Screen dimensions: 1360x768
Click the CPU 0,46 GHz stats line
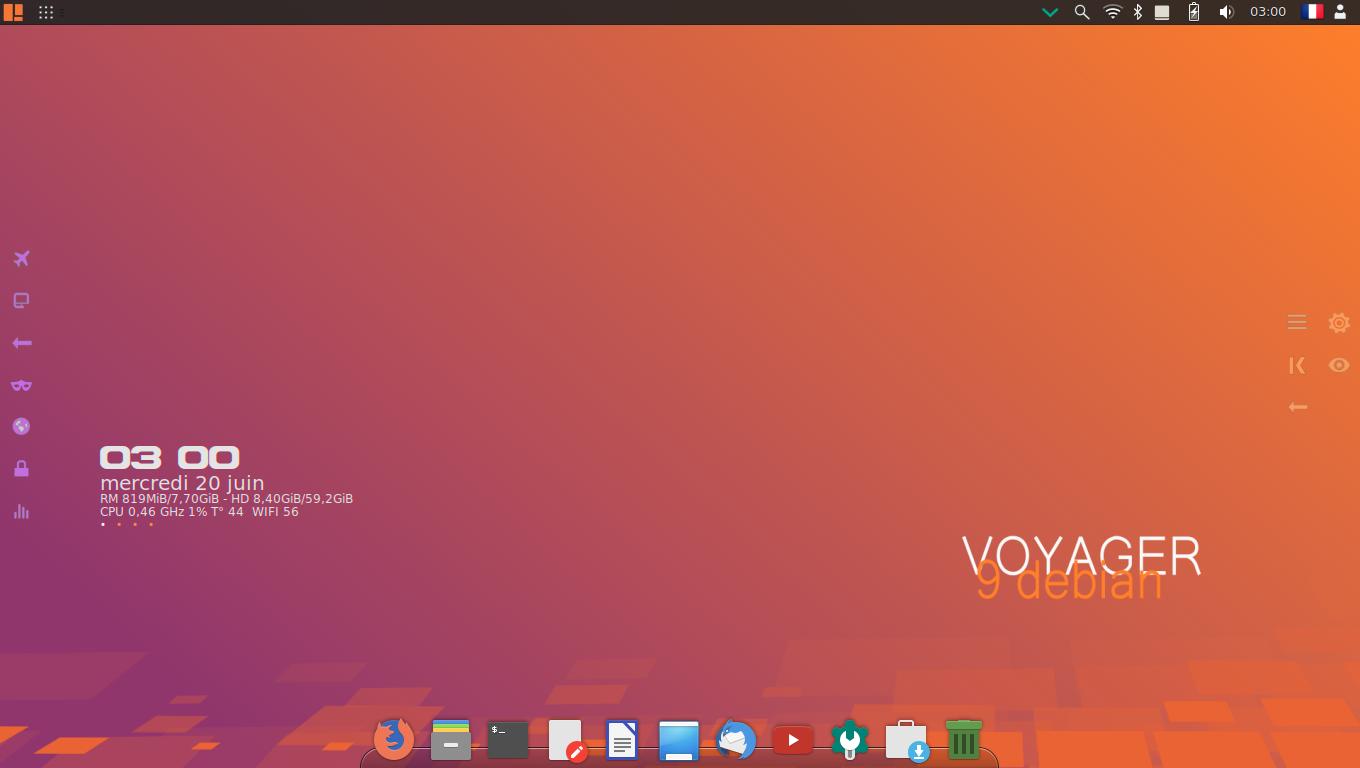(199, 511)
